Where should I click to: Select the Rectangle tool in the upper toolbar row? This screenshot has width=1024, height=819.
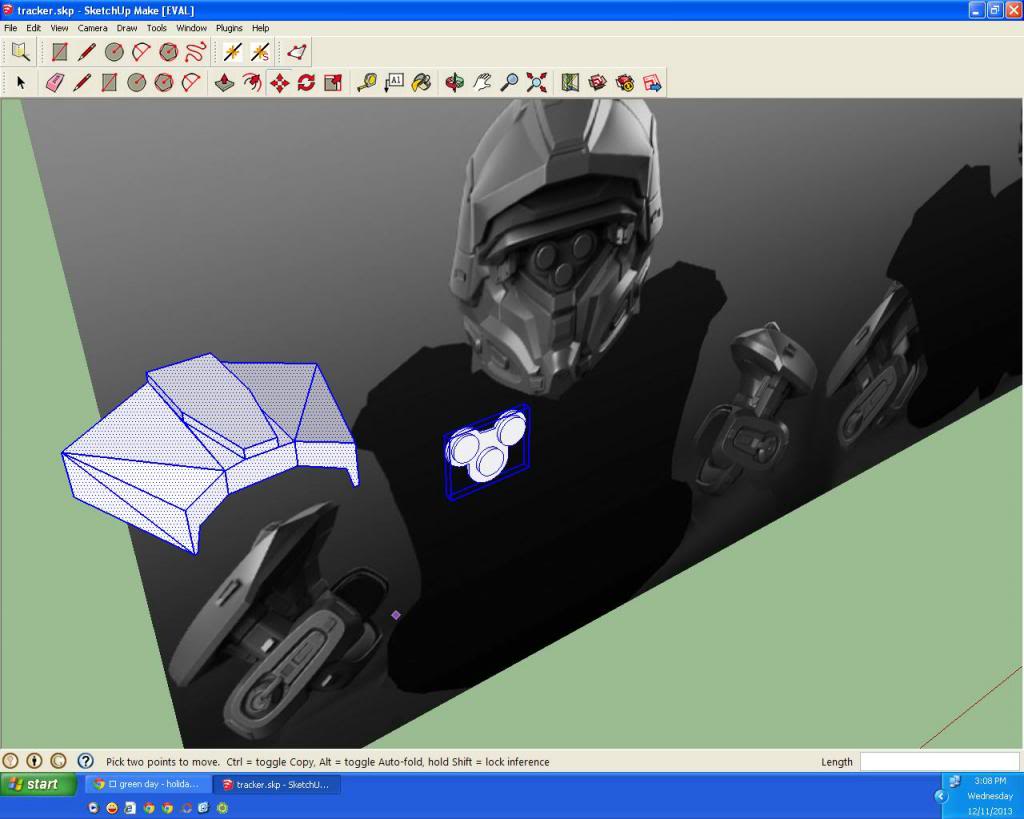[59, 52]
